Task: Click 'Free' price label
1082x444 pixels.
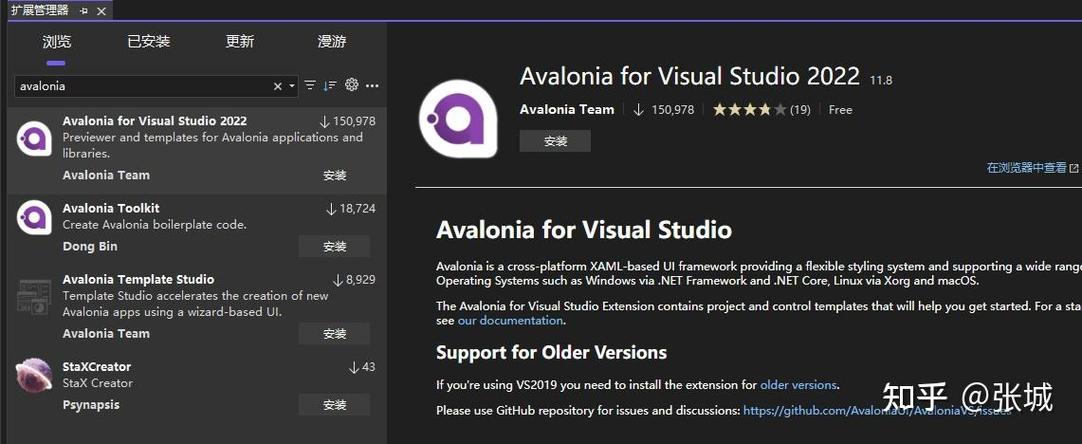Action: (840, 110)
